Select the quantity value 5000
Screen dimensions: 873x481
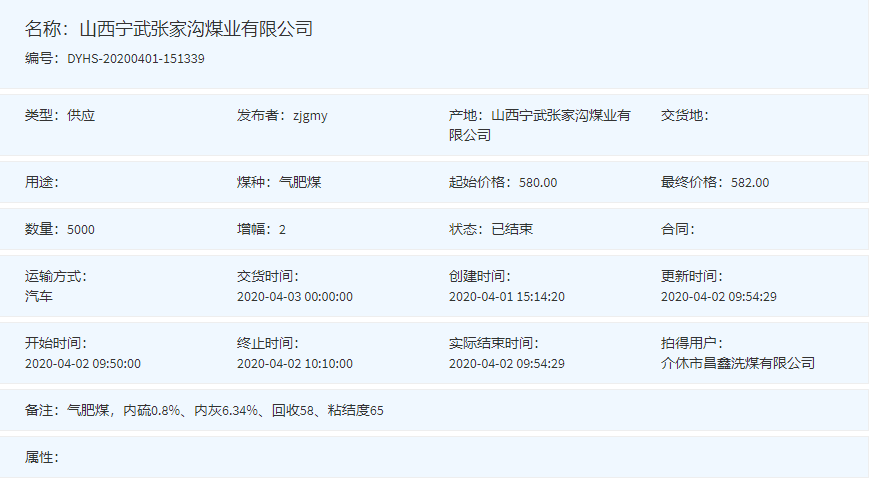tap(81, 230)
